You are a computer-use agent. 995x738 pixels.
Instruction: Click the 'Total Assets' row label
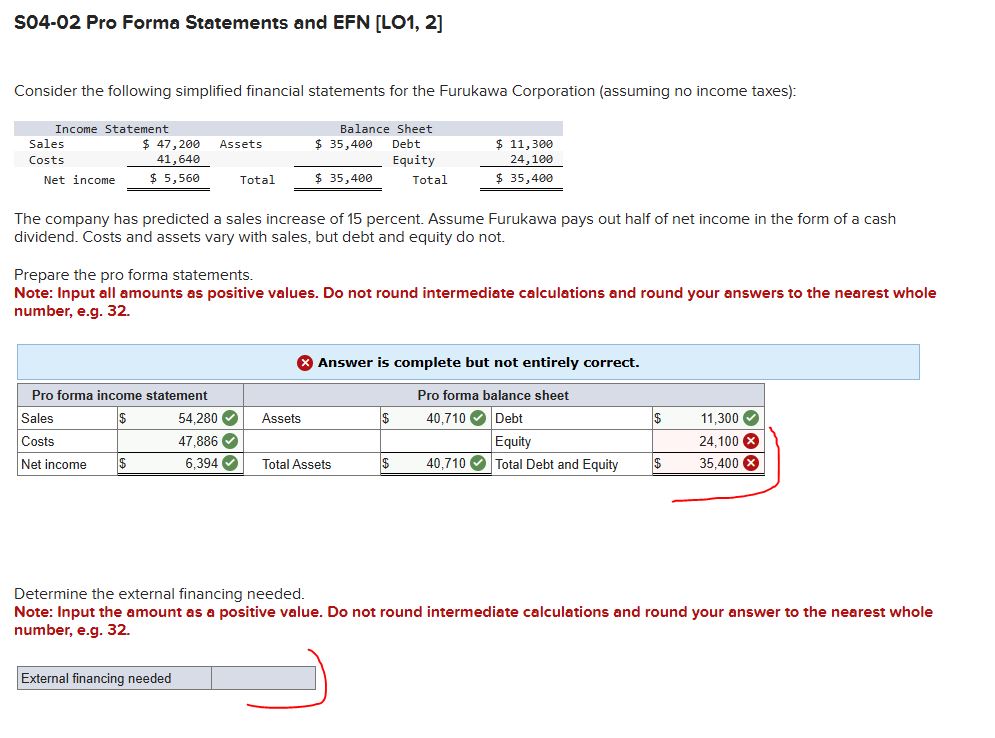(296, 465)
